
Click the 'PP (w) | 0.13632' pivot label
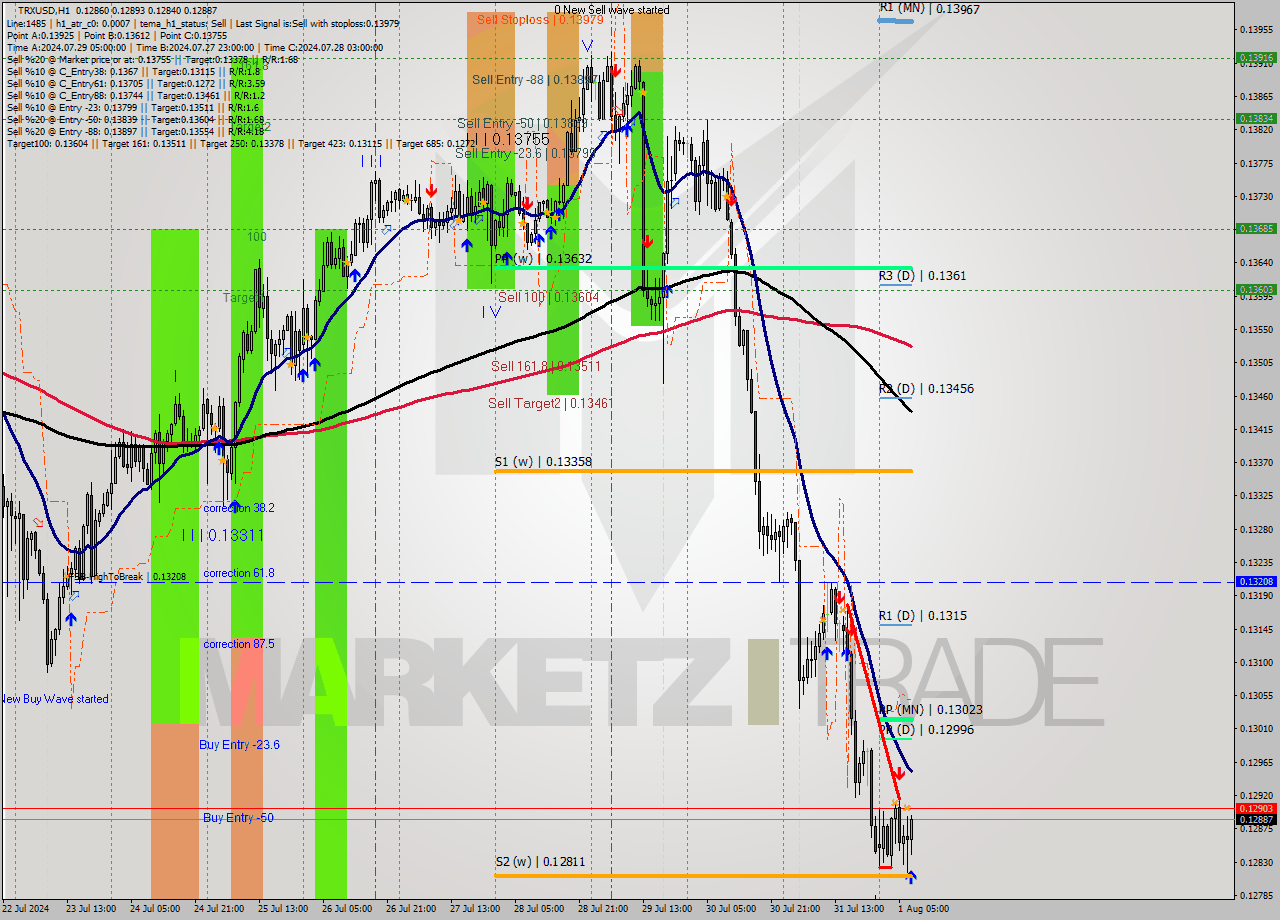click(x=543, y=258)
